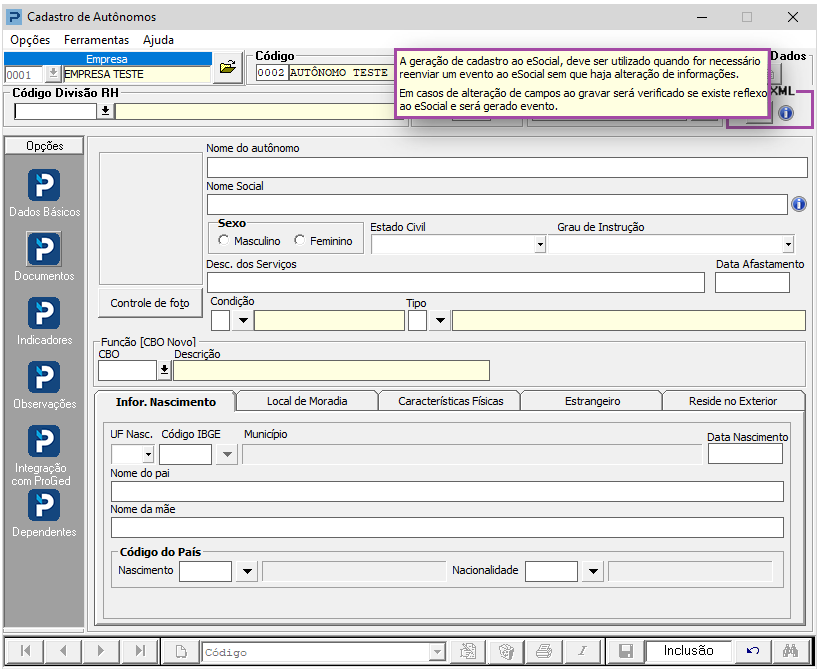Open the Ferramentas menu
This screenshot has height=669, width=821.
tap(96, 40)
